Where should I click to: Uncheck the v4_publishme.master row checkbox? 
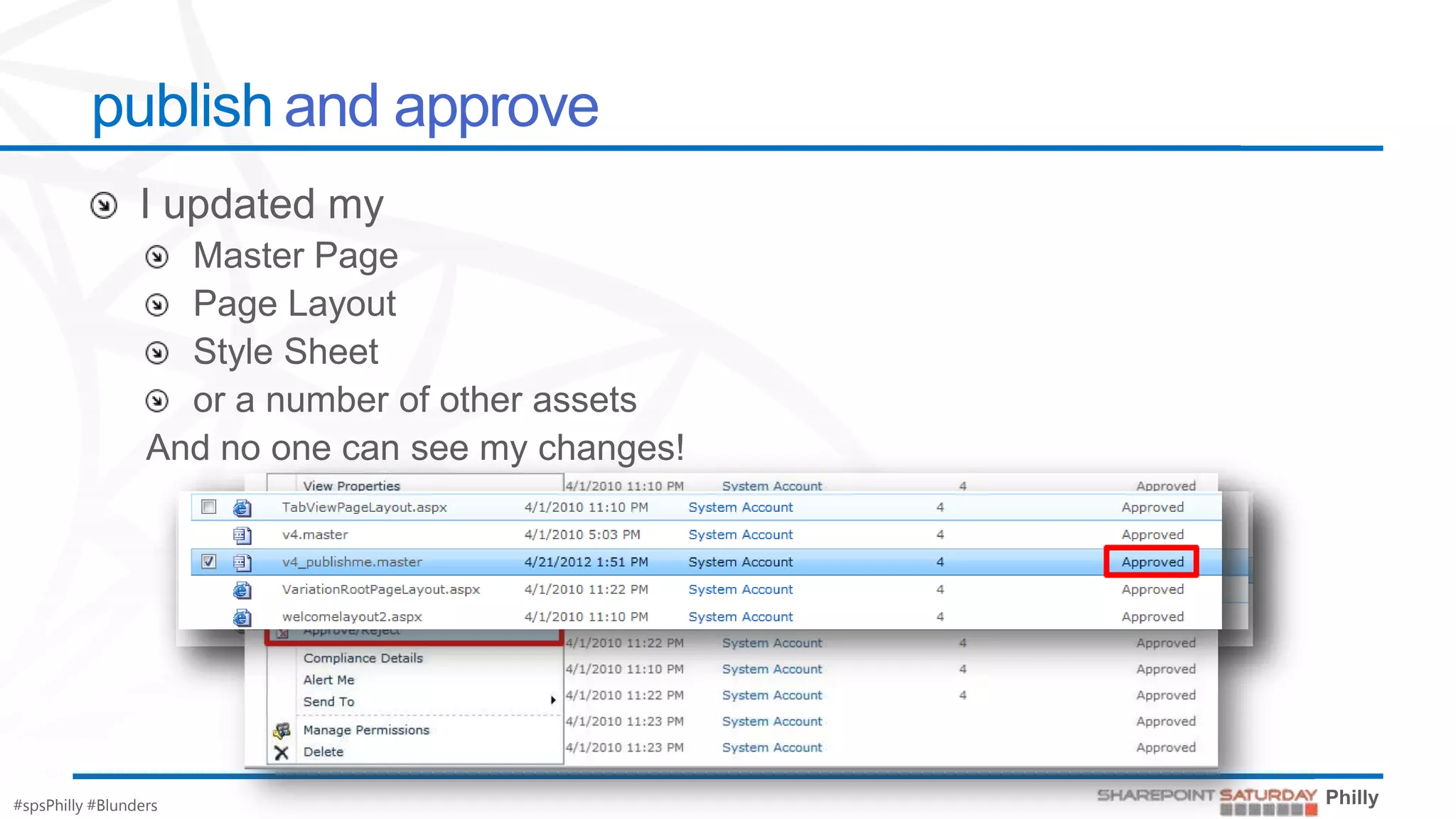coord(208,562)
